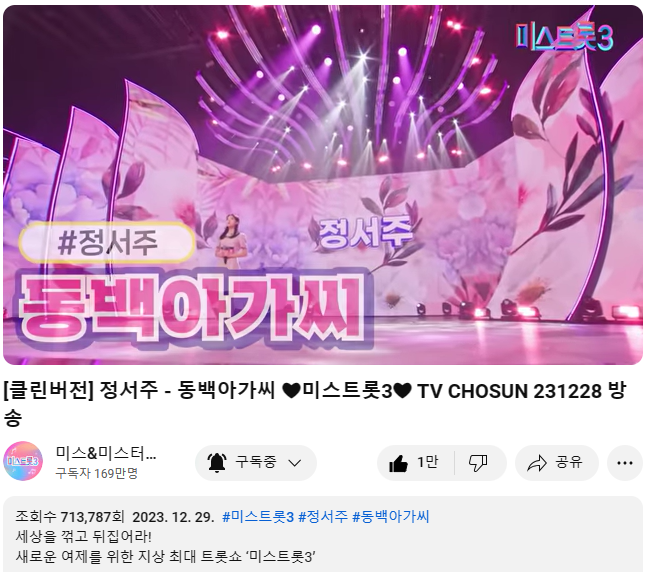Screen dimensions: 647x572
Task: Open the #정서주 hashtag in description
Action: 323,517
